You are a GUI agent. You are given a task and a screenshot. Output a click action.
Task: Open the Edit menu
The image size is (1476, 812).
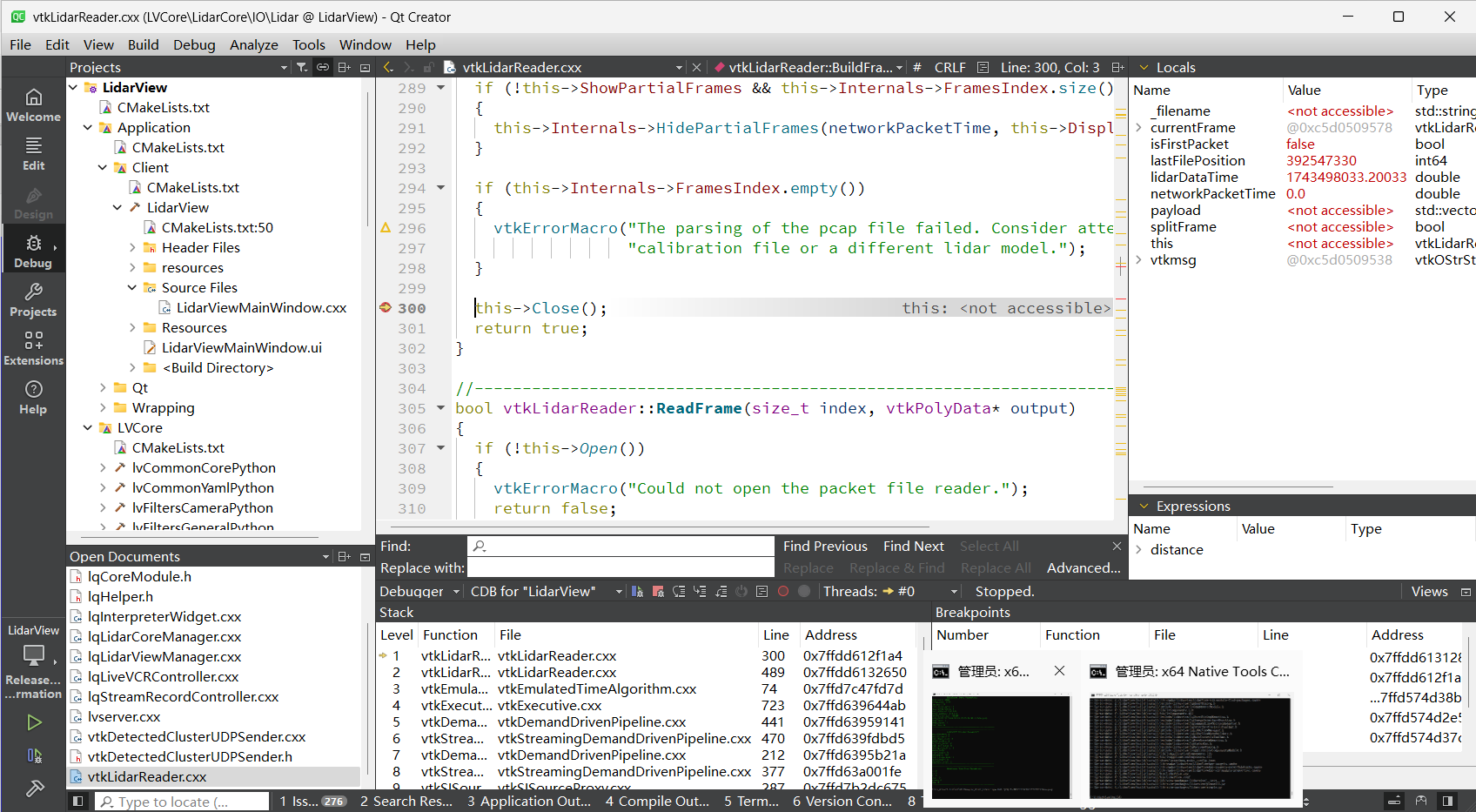57,44
